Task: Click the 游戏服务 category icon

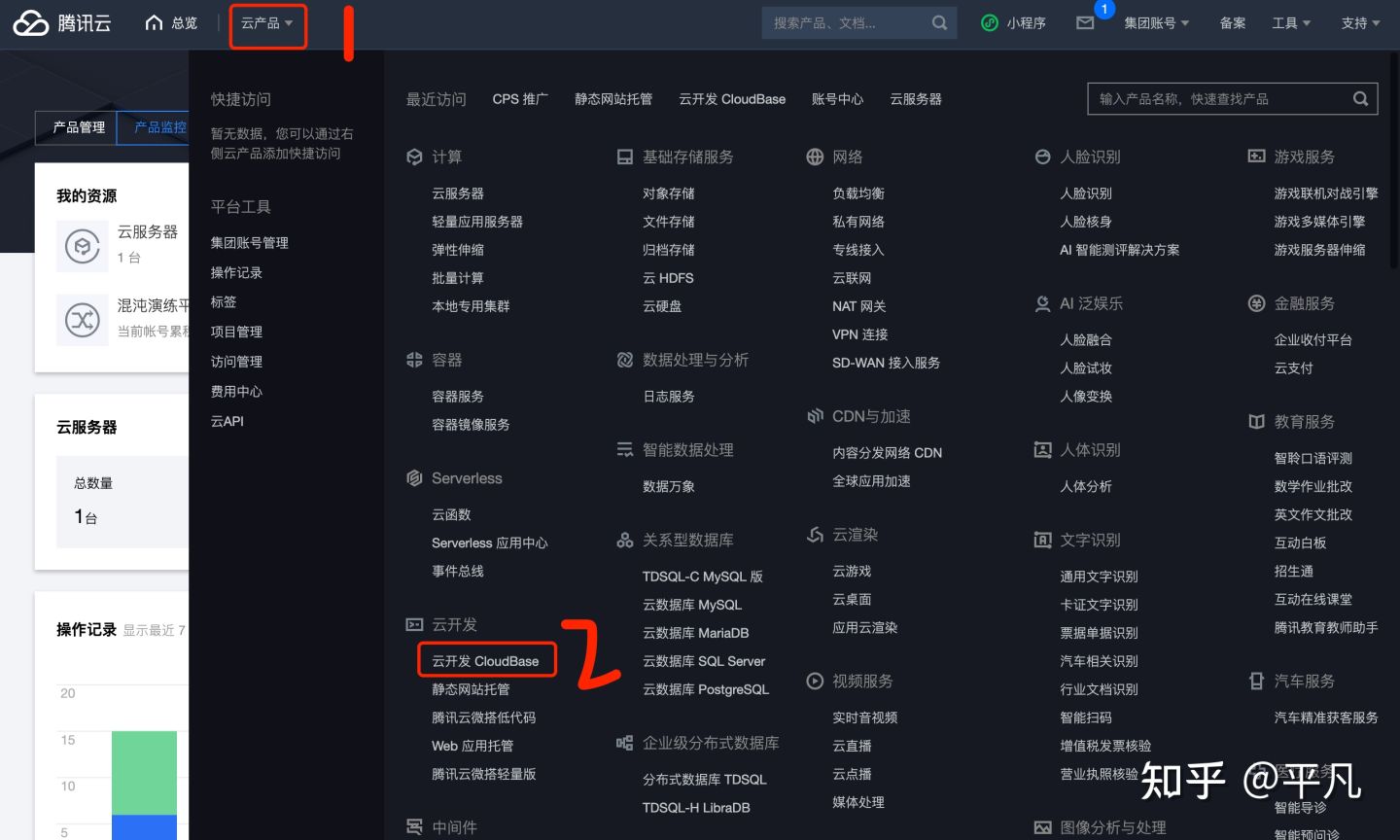Action: pos(1257,157)
